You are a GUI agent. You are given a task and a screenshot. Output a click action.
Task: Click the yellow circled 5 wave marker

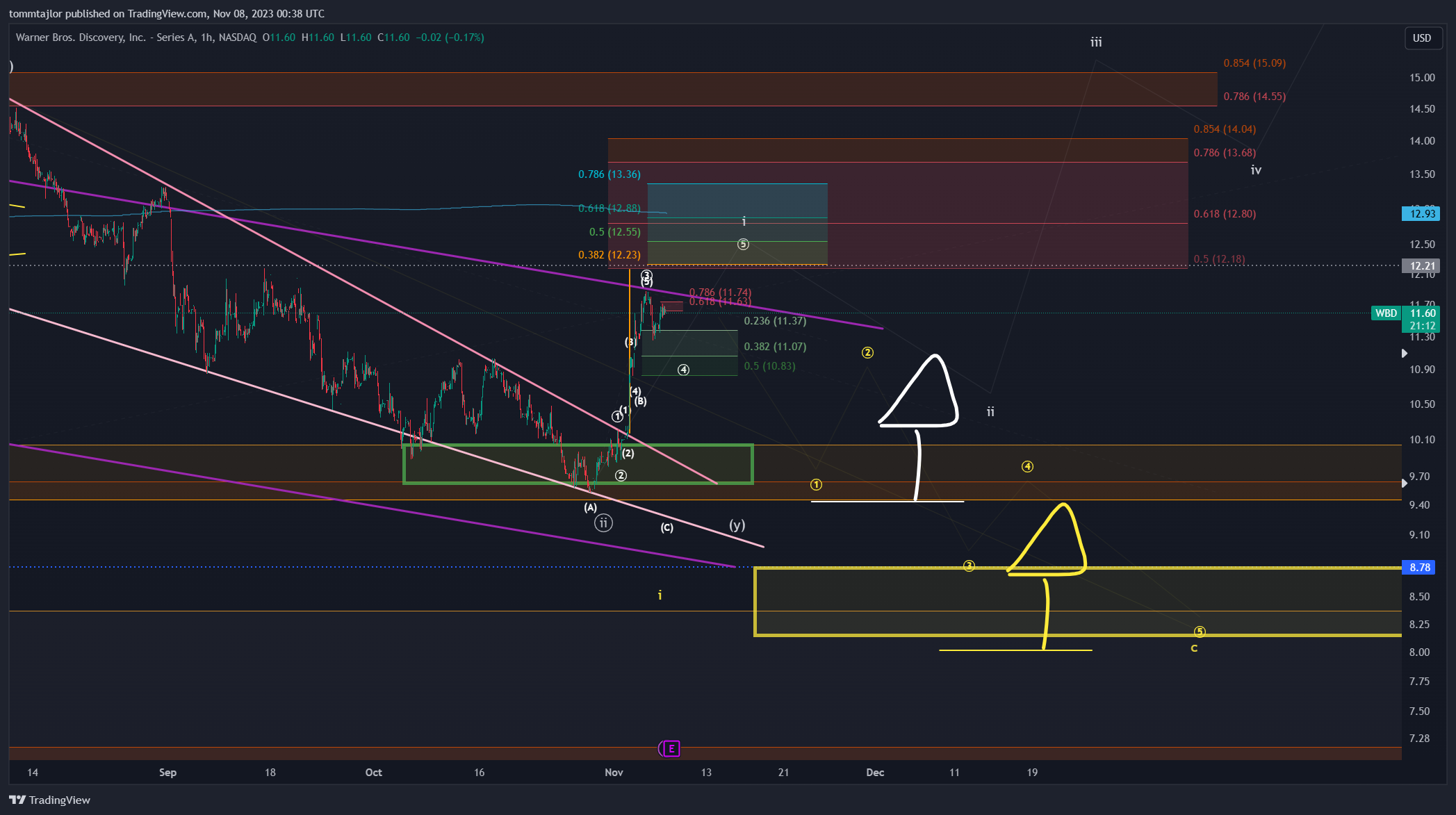pyautogui.click(x=1200, y=632)
